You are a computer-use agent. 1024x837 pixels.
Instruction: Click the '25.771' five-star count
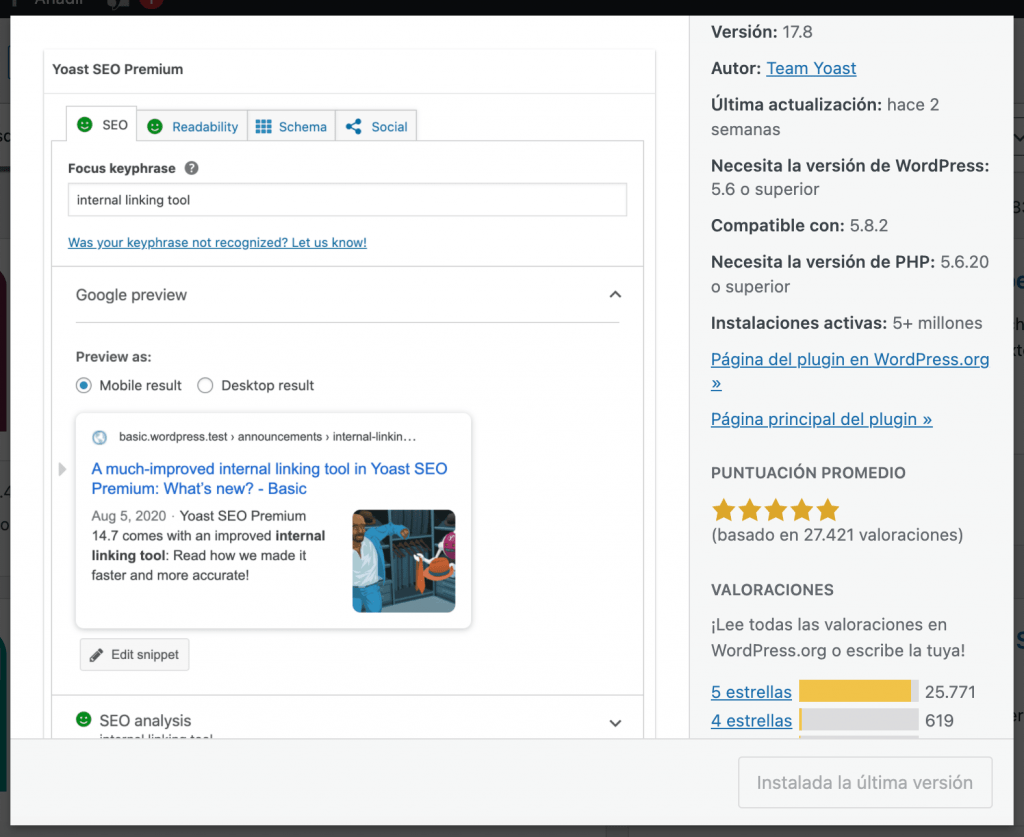pyautogui.click(x=950, y=692)
